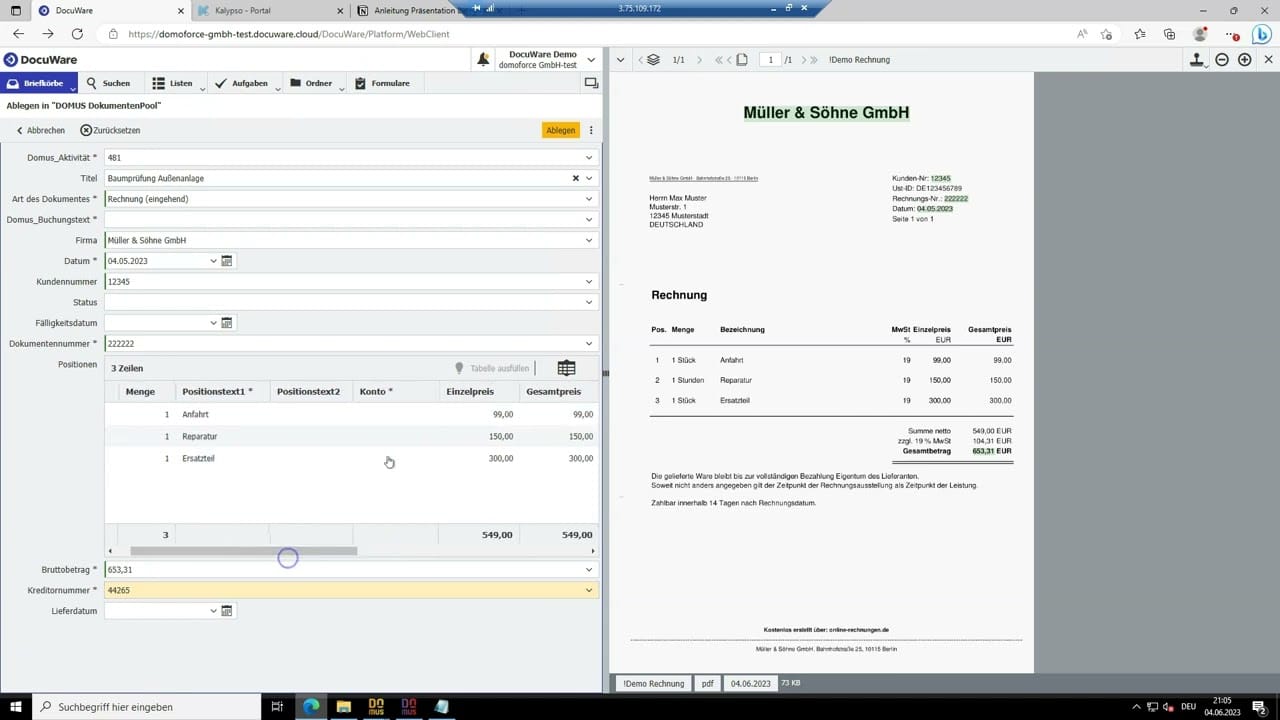1280x720 pixels.
Task: Click the !Demo Rechnung status label
Action: pos(653,683)
